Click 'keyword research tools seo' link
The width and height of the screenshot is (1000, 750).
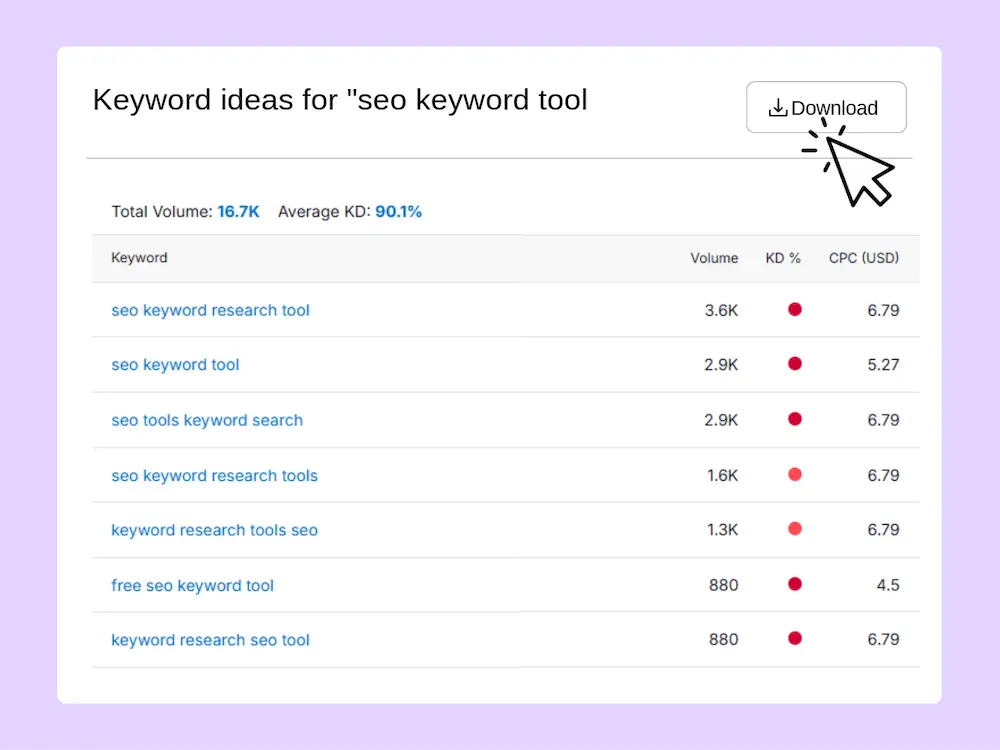pyautogui.click(x=214, y=530)
